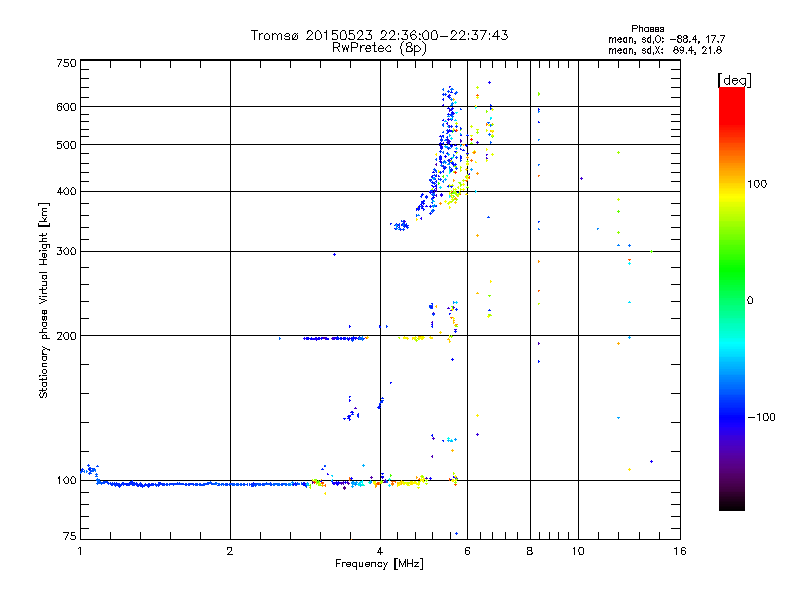
Task: Click the x-axis label '1'
Action: coord(80,551)
